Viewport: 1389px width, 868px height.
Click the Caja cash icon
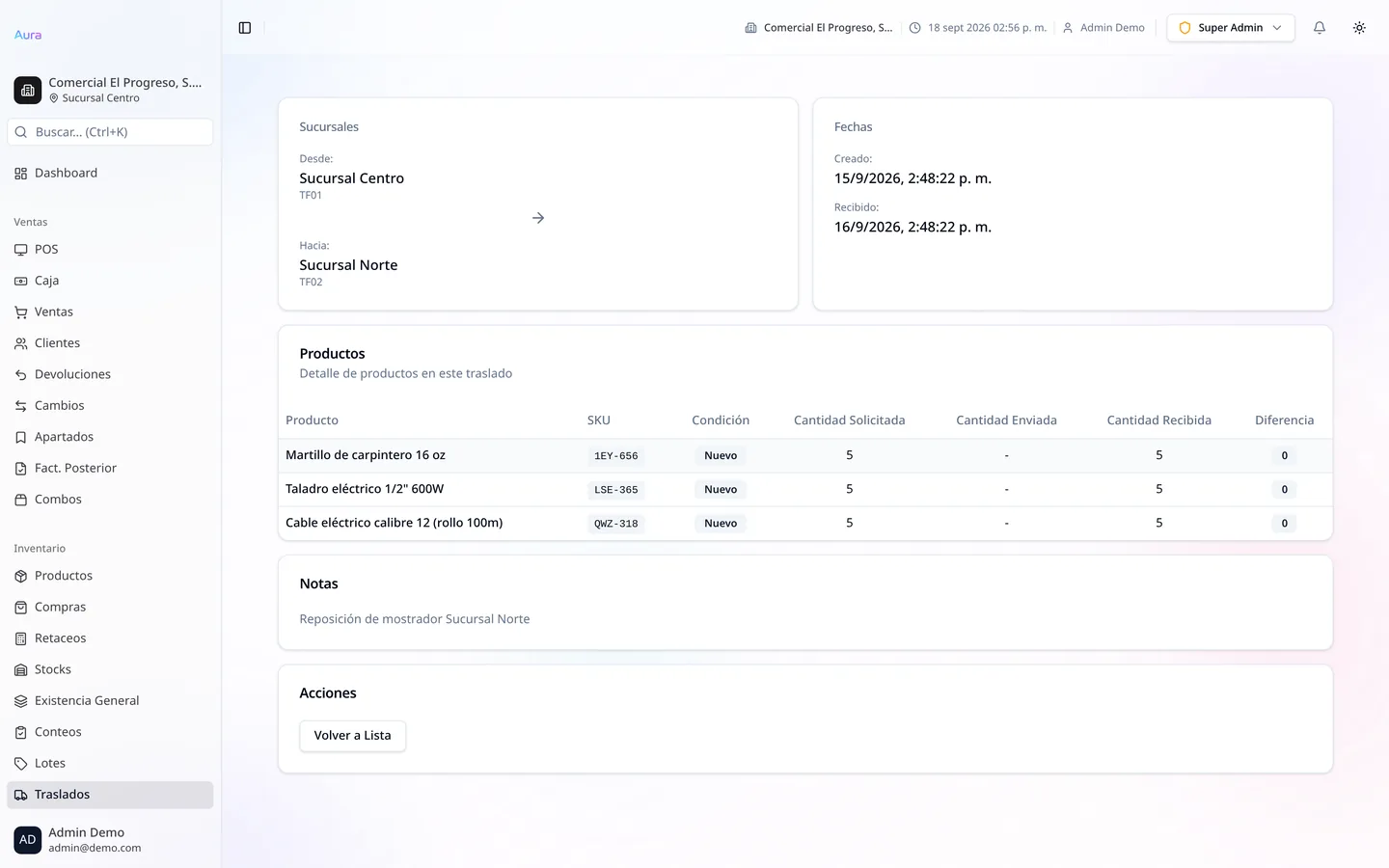click(21, 281)
